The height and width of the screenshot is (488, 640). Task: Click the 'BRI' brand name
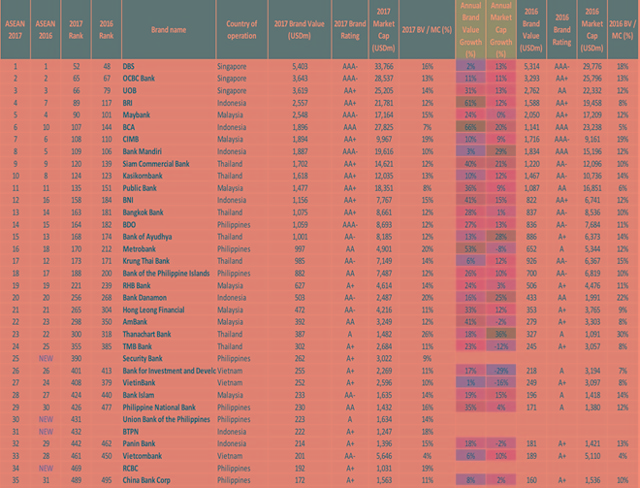[x=127, y=103]
